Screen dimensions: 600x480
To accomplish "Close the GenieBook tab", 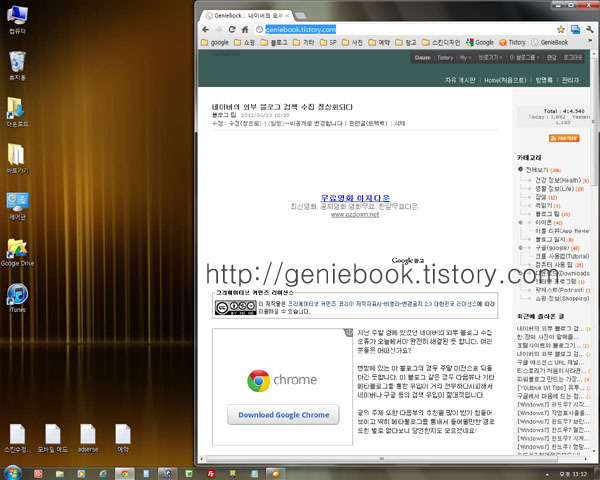I will (x=287, y=16).
